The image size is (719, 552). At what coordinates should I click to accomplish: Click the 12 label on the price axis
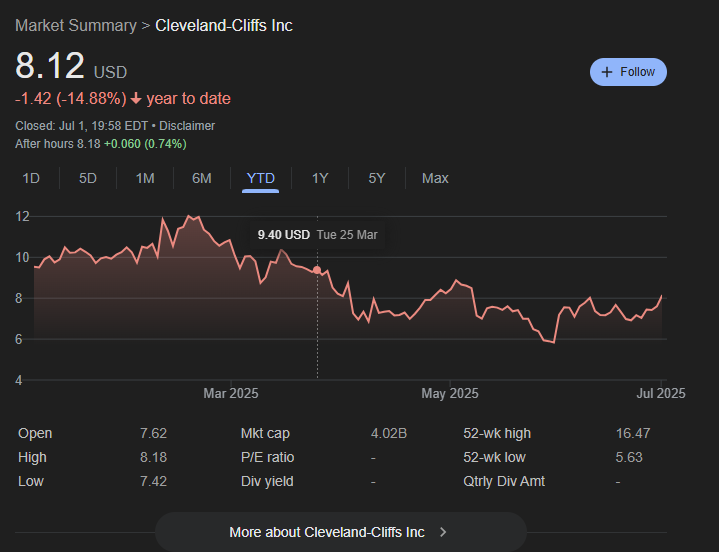coord(22,216)
